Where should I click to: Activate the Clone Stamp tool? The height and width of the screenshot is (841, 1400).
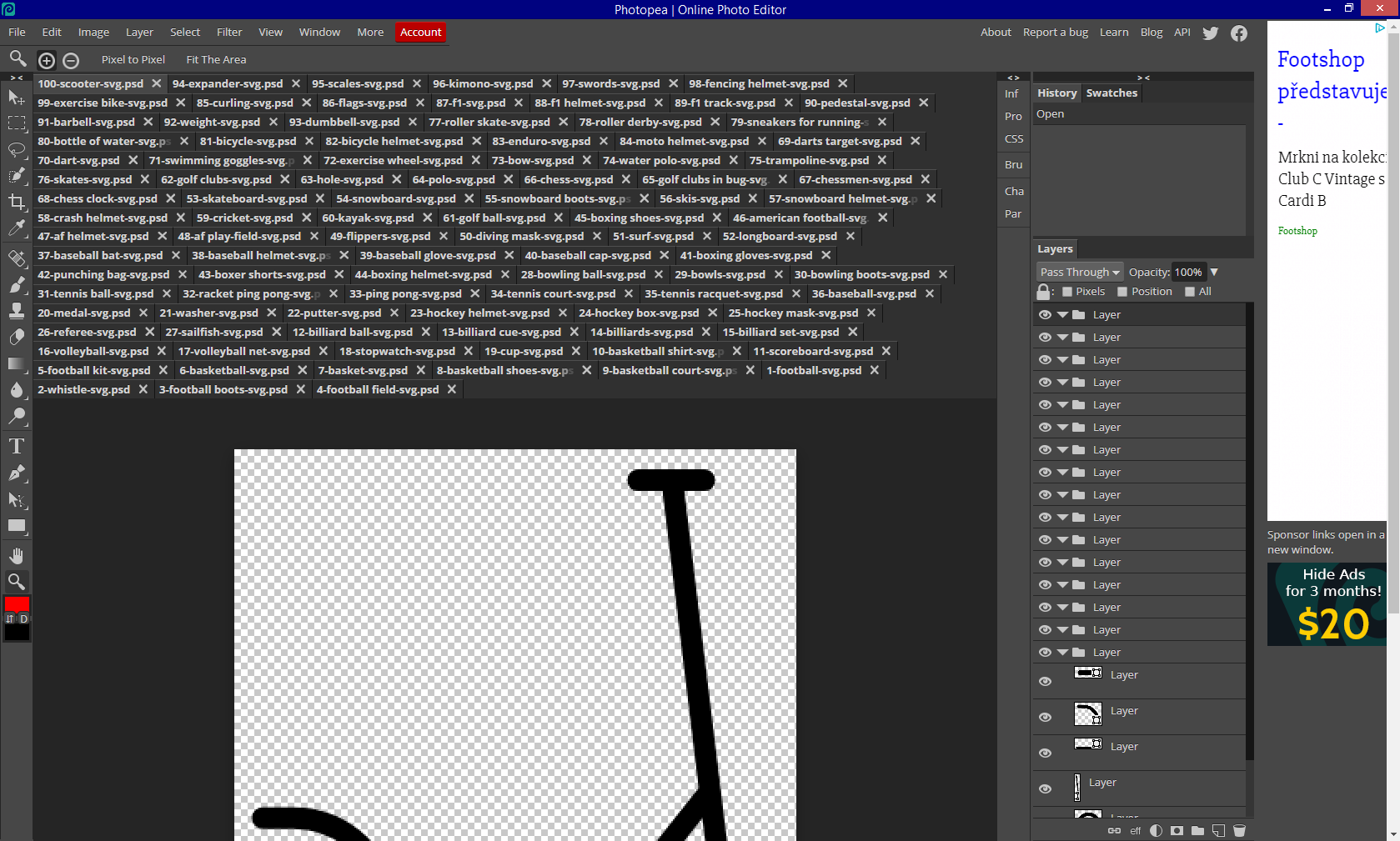(x=17, y=310)
